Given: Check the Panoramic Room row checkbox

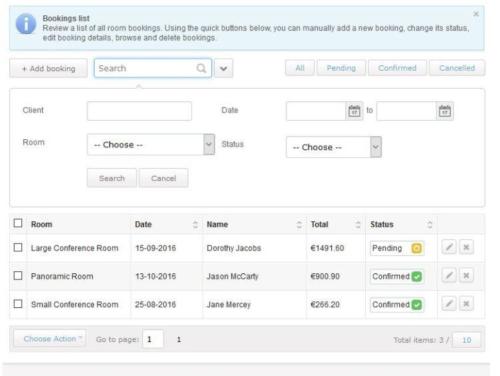Looking at the screenshot, I should point(18,276).
